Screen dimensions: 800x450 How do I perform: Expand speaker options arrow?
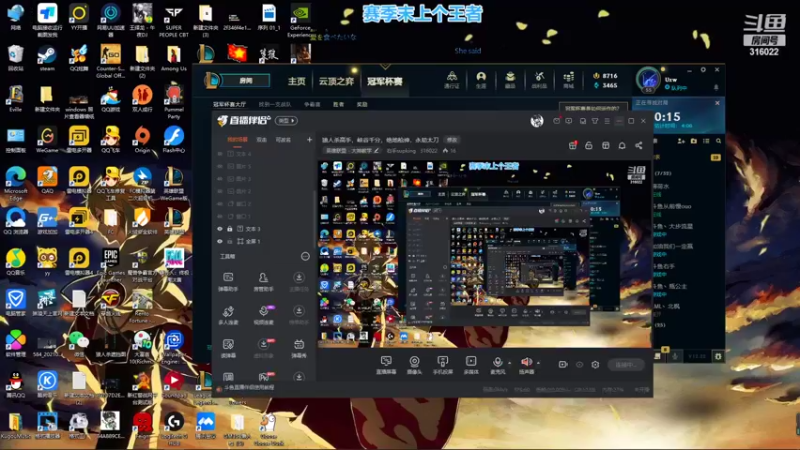pos(538,363)
